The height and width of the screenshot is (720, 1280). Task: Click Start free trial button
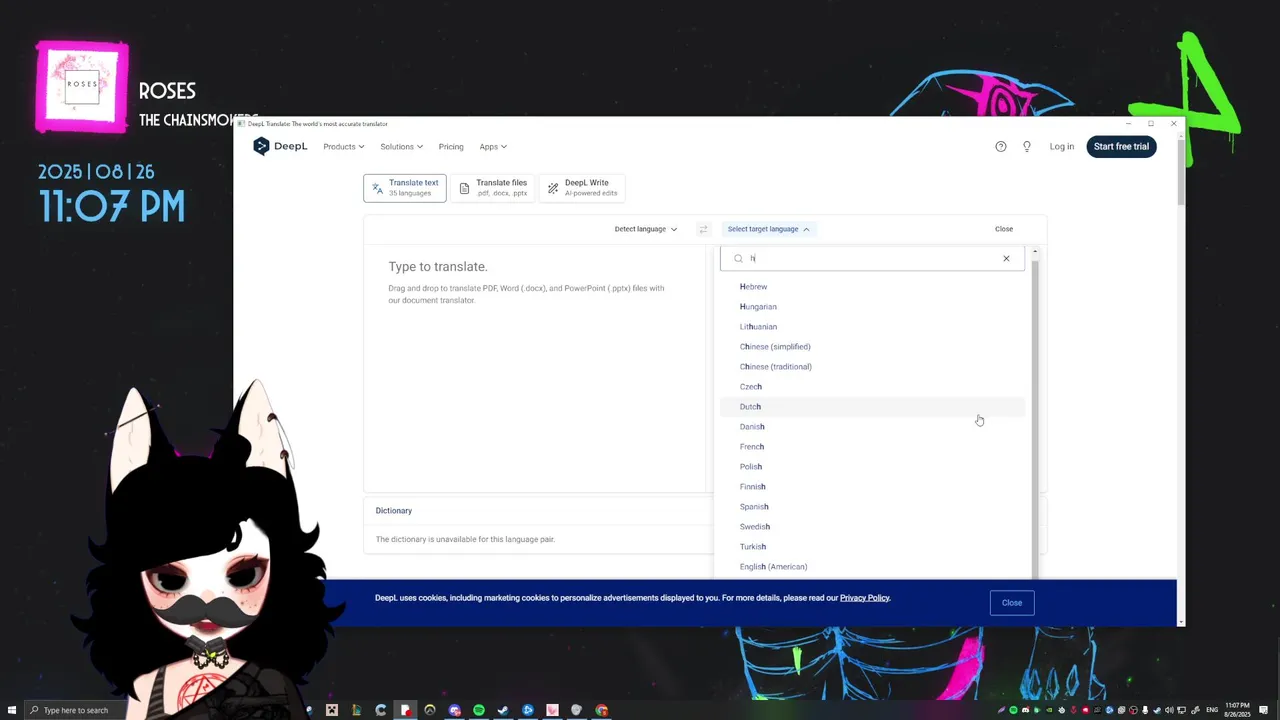tap(1121, 147)
